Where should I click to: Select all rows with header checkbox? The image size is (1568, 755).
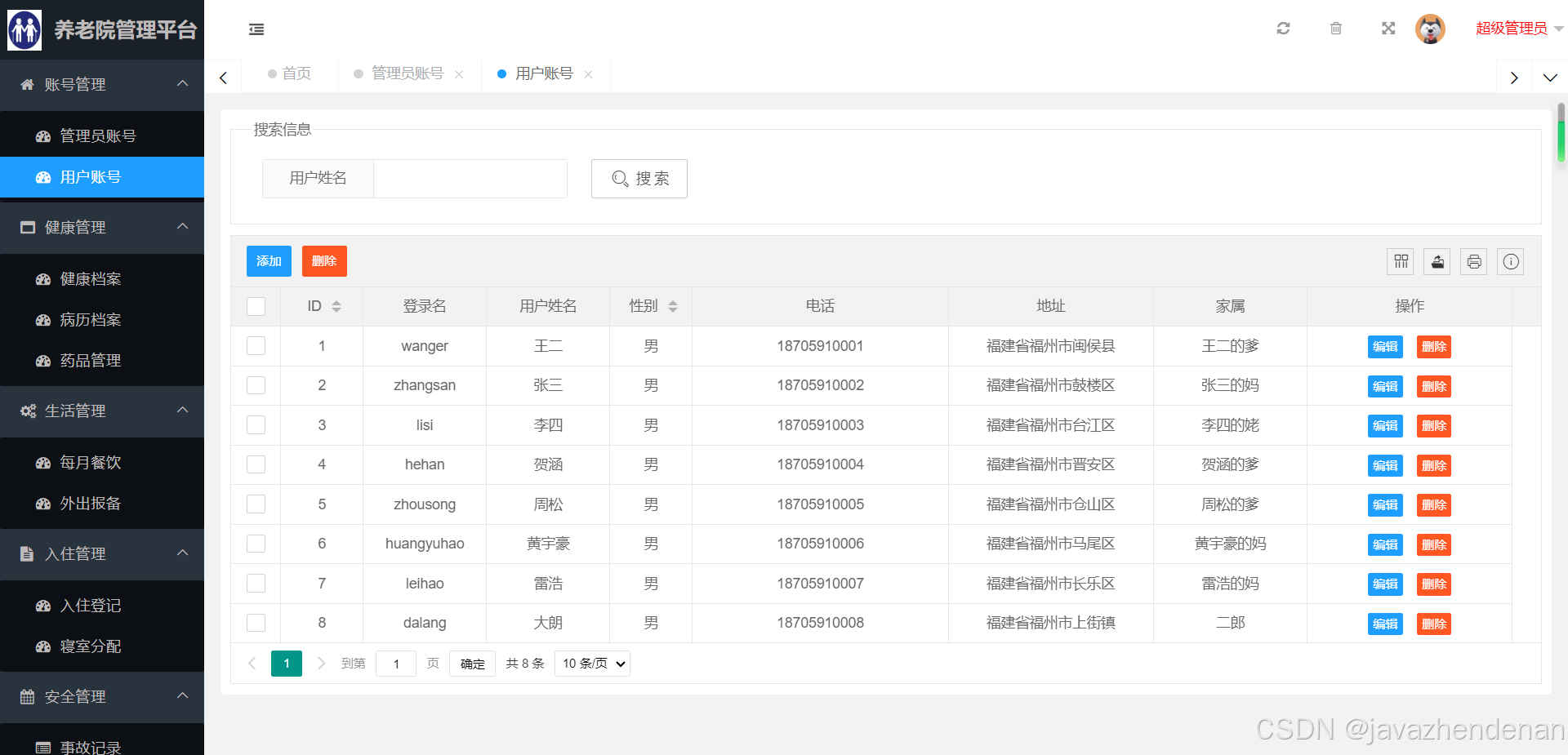pos(256,306)
